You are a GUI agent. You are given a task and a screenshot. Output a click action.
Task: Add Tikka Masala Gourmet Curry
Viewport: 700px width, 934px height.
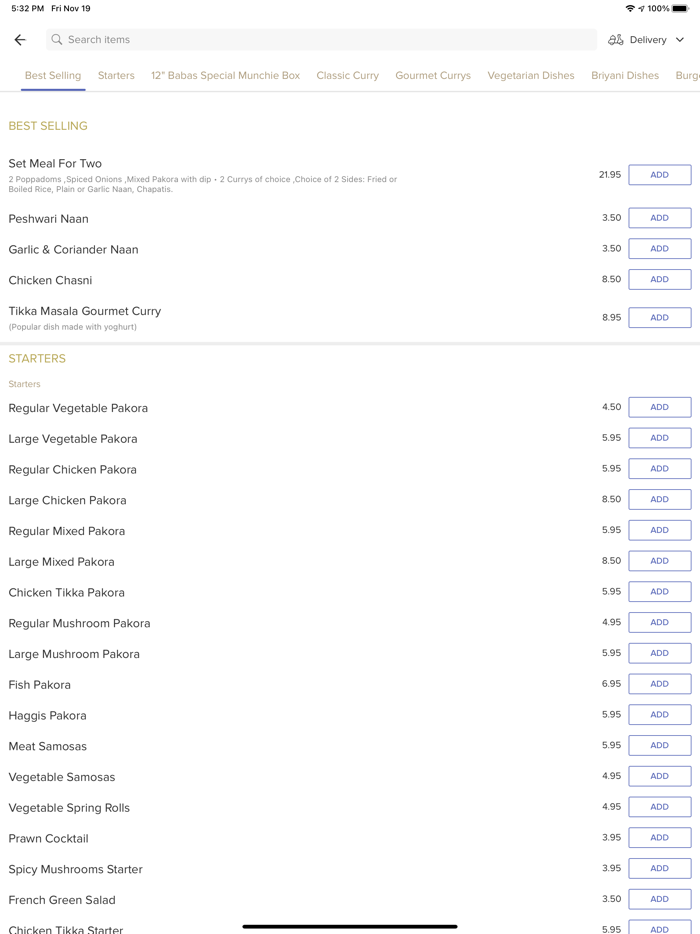click(659, 318)
